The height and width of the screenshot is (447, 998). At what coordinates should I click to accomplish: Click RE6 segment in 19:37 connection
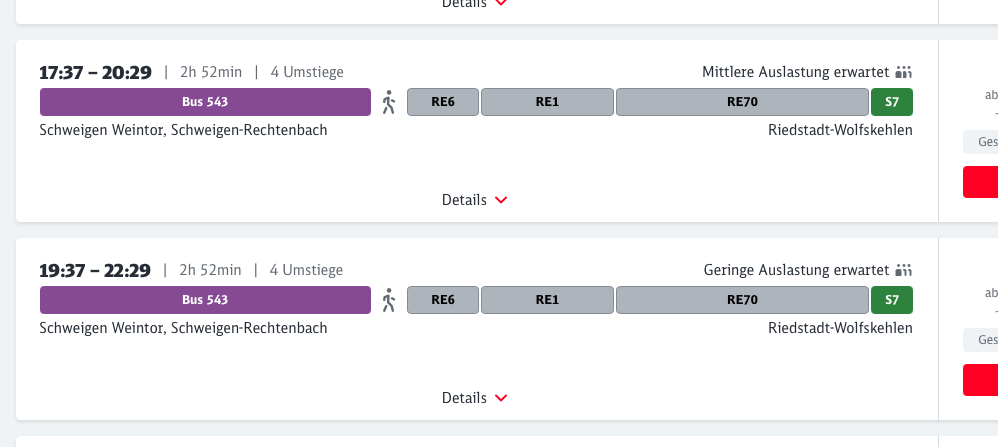[443, 300]
